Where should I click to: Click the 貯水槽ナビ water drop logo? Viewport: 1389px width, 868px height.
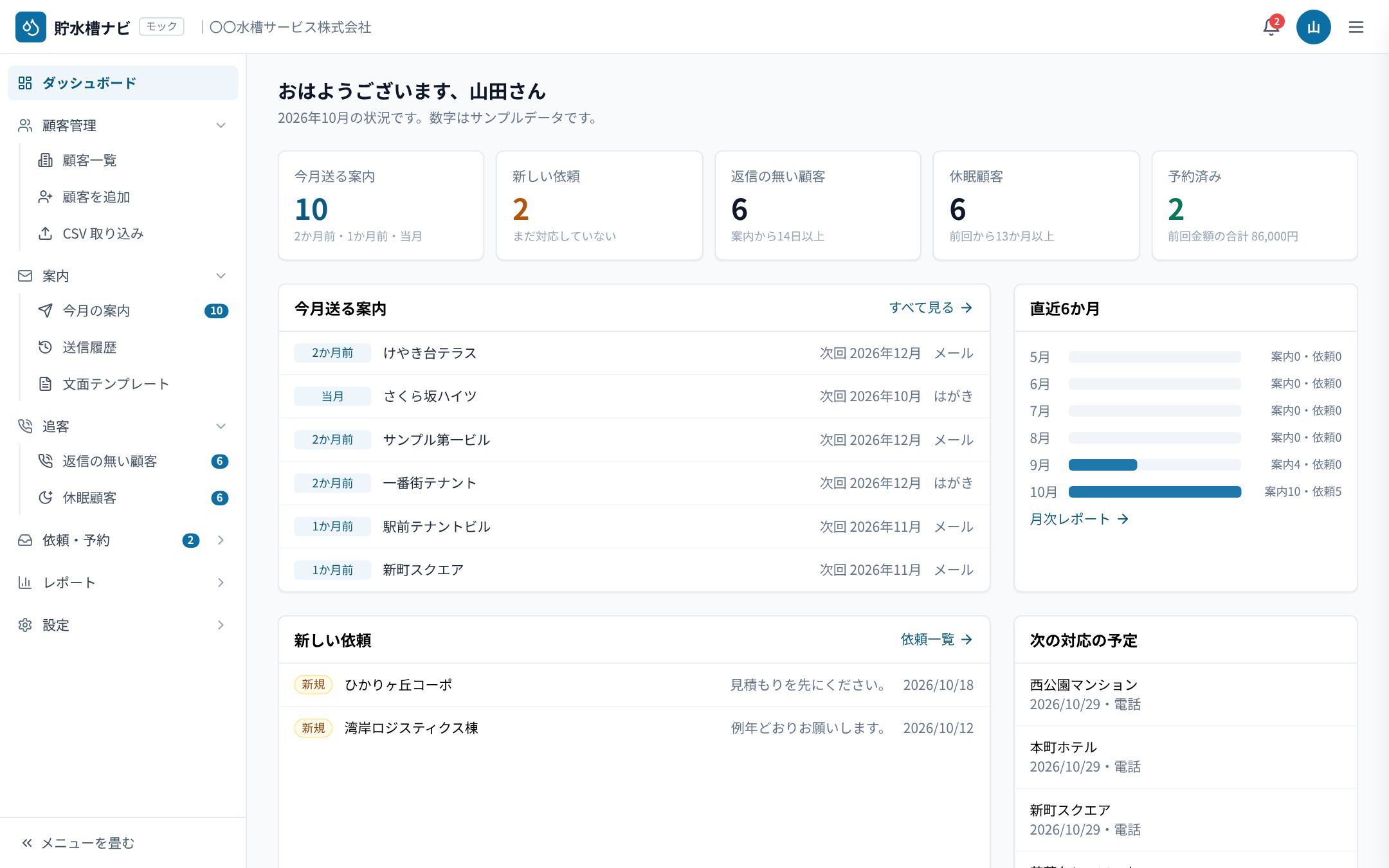pyautogui.click(x=31, y=27)
